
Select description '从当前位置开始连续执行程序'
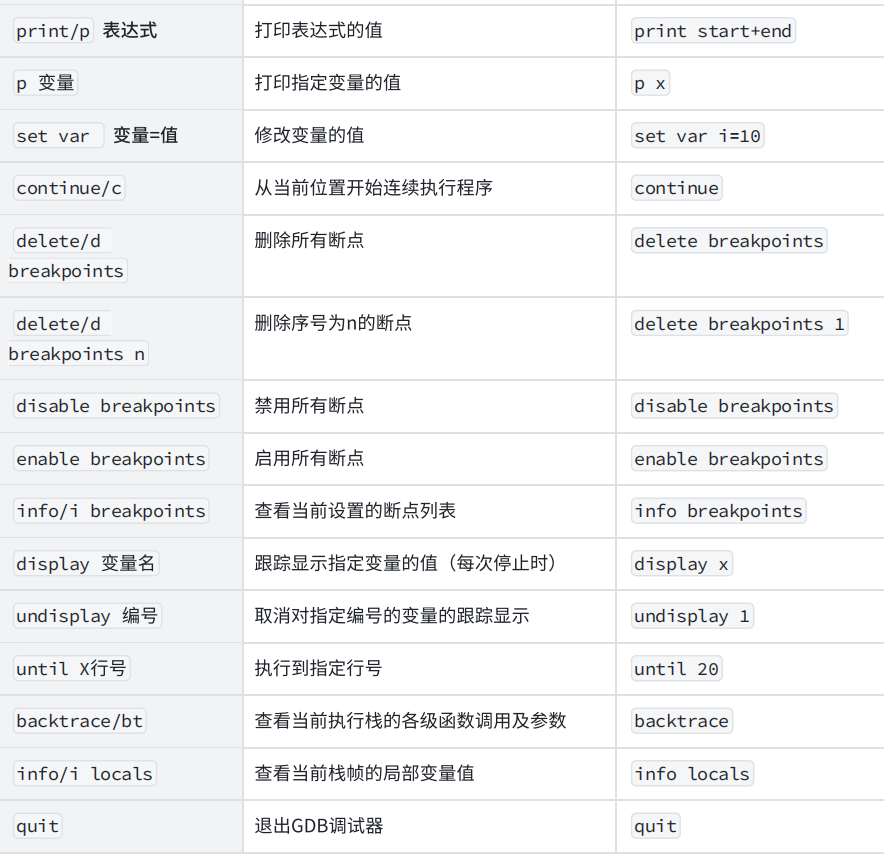pyautogui.click(x=373, y=188)
